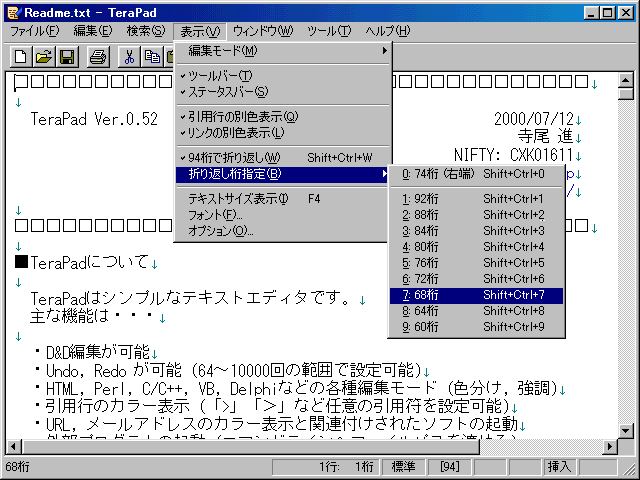Click the 寺尾 進 author name
This screenshot has width=640, height=480.
[x=545, y=136]
